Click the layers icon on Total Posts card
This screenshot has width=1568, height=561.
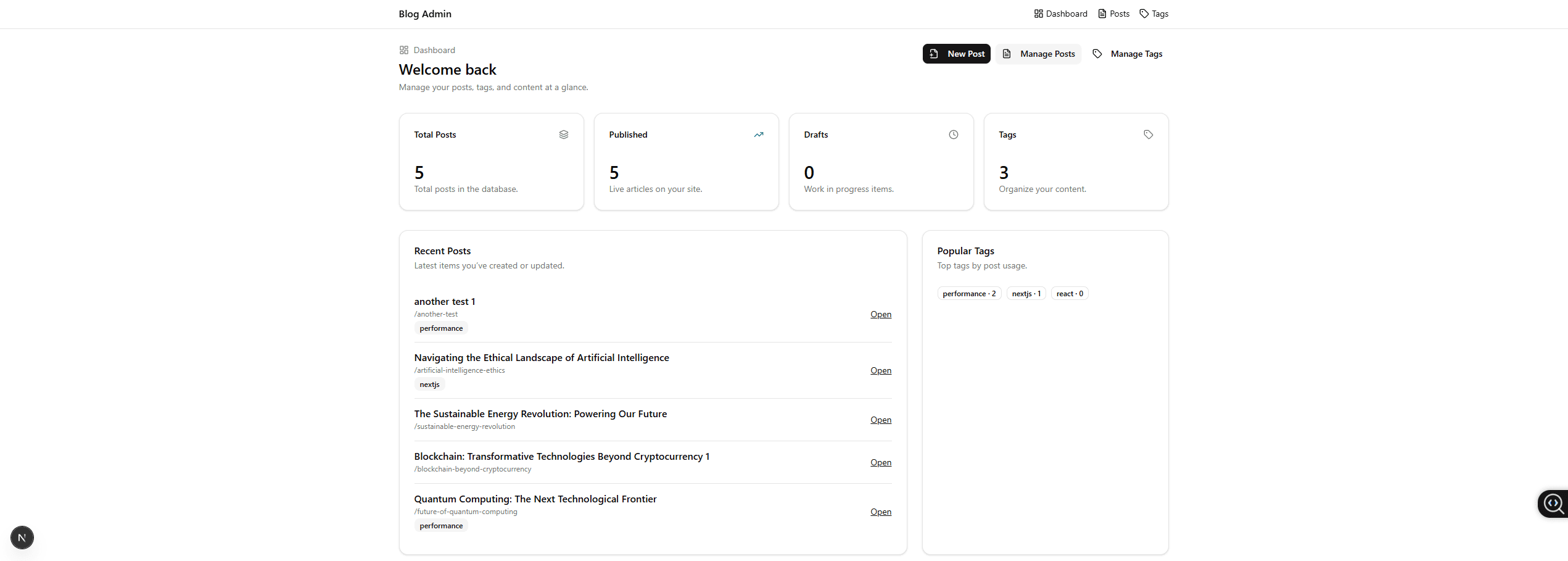click(x=563, y=134)
